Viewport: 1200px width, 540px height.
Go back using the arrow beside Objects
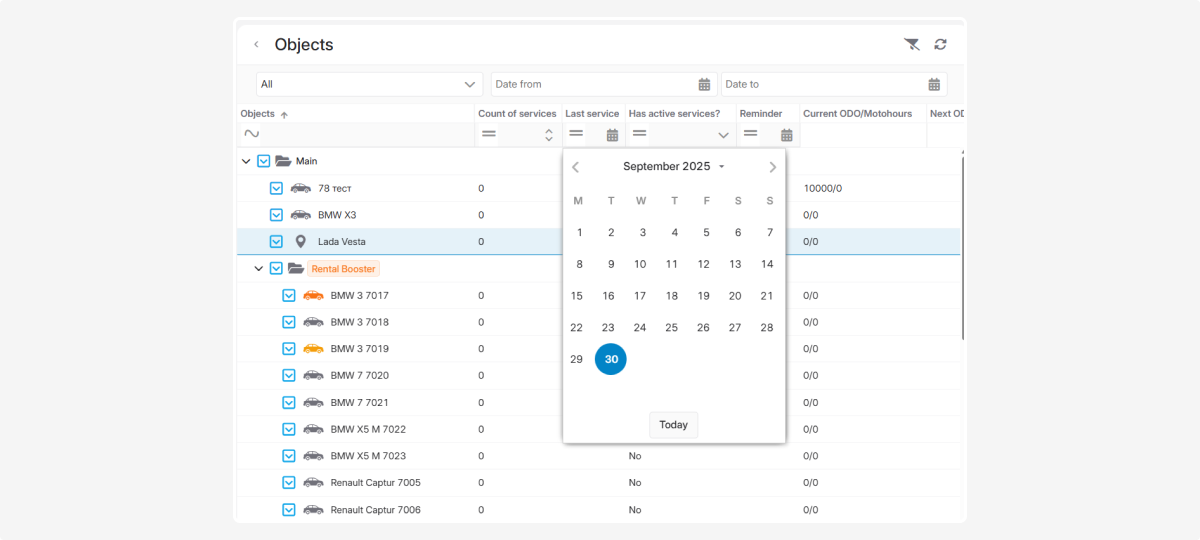[256, 45]
